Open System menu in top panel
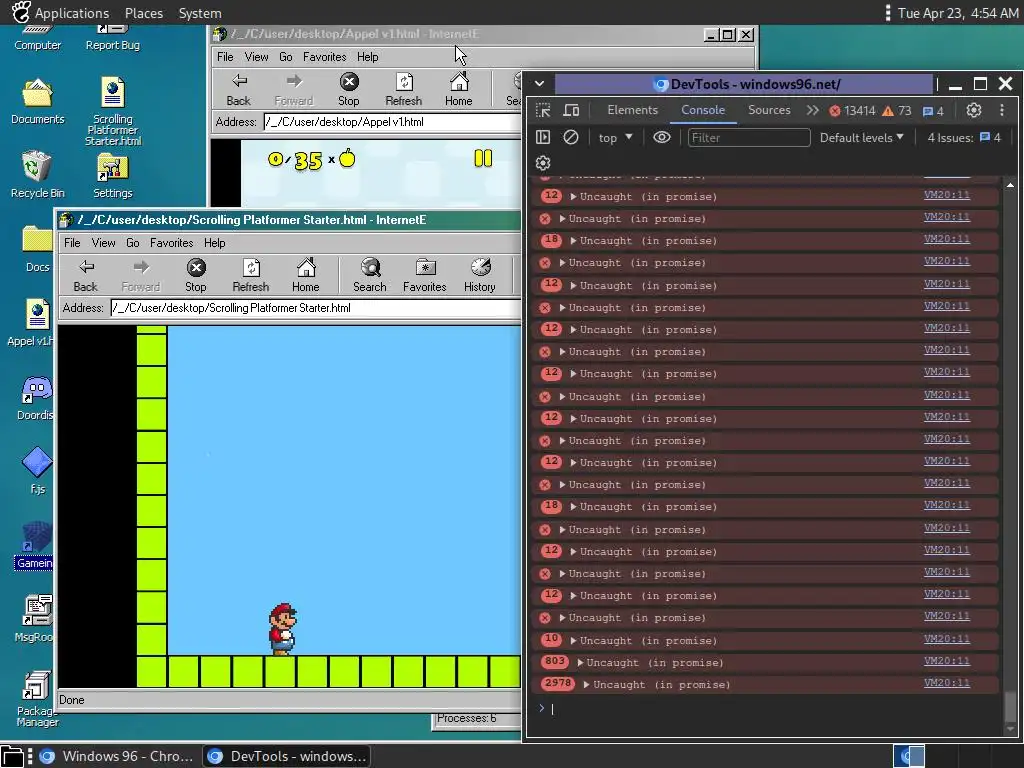 pyautogui.click(x=200, y=13)
